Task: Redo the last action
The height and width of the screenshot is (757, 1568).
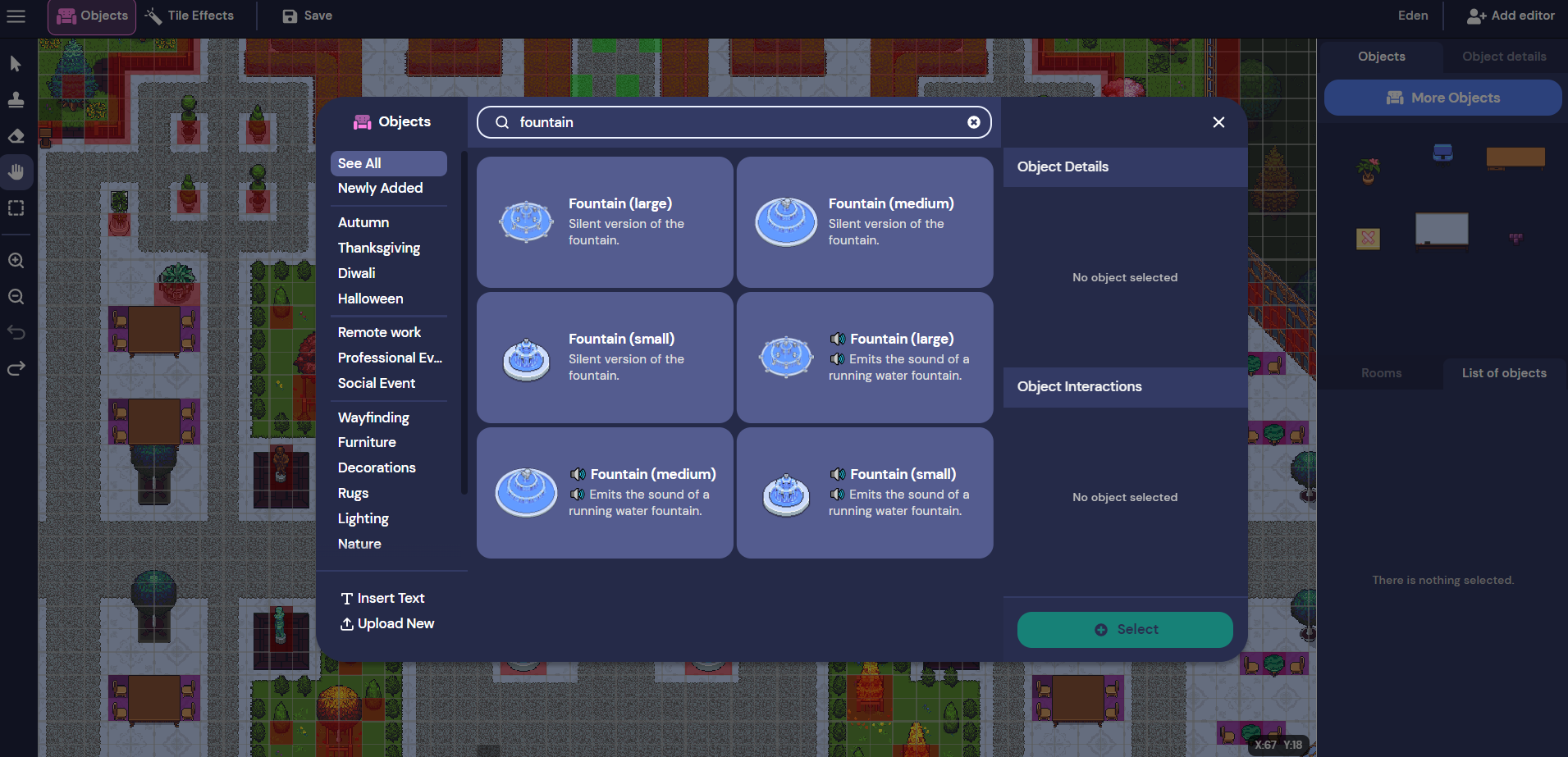Action: (16, 369)
